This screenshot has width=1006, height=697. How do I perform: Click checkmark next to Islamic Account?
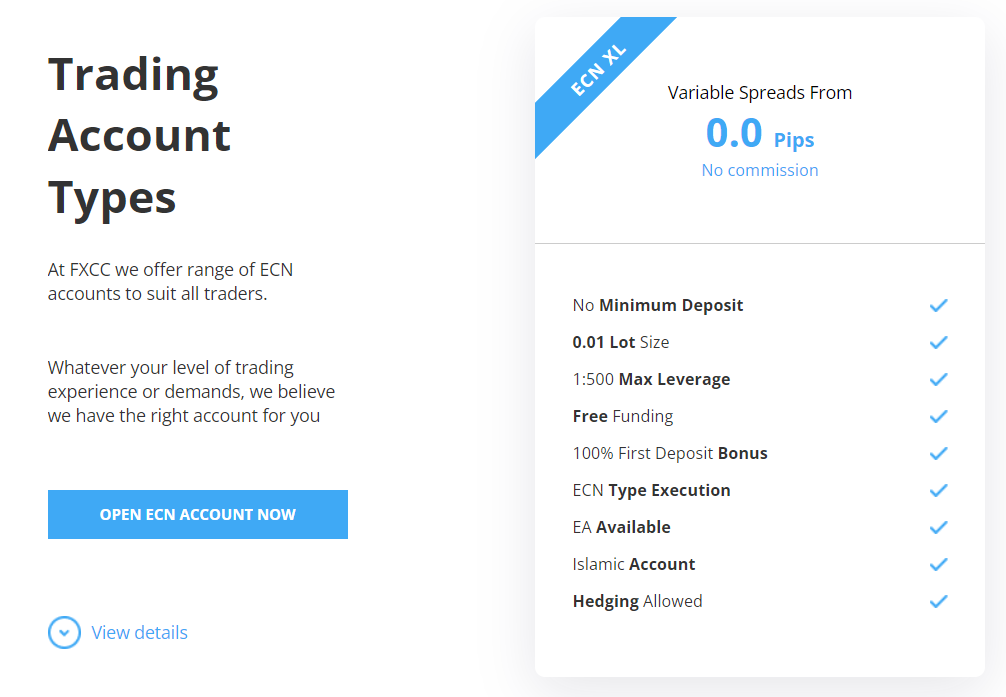939,564
